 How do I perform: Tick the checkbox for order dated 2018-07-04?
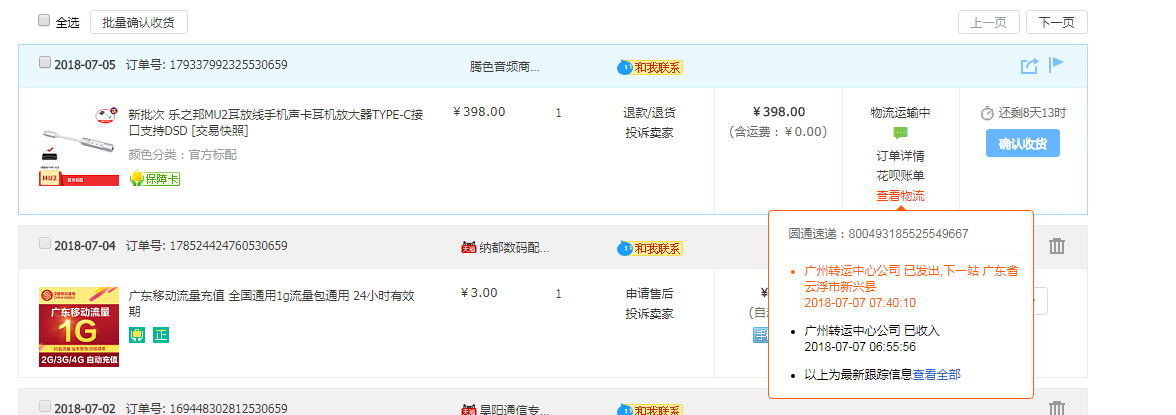[x=44, y=244]
